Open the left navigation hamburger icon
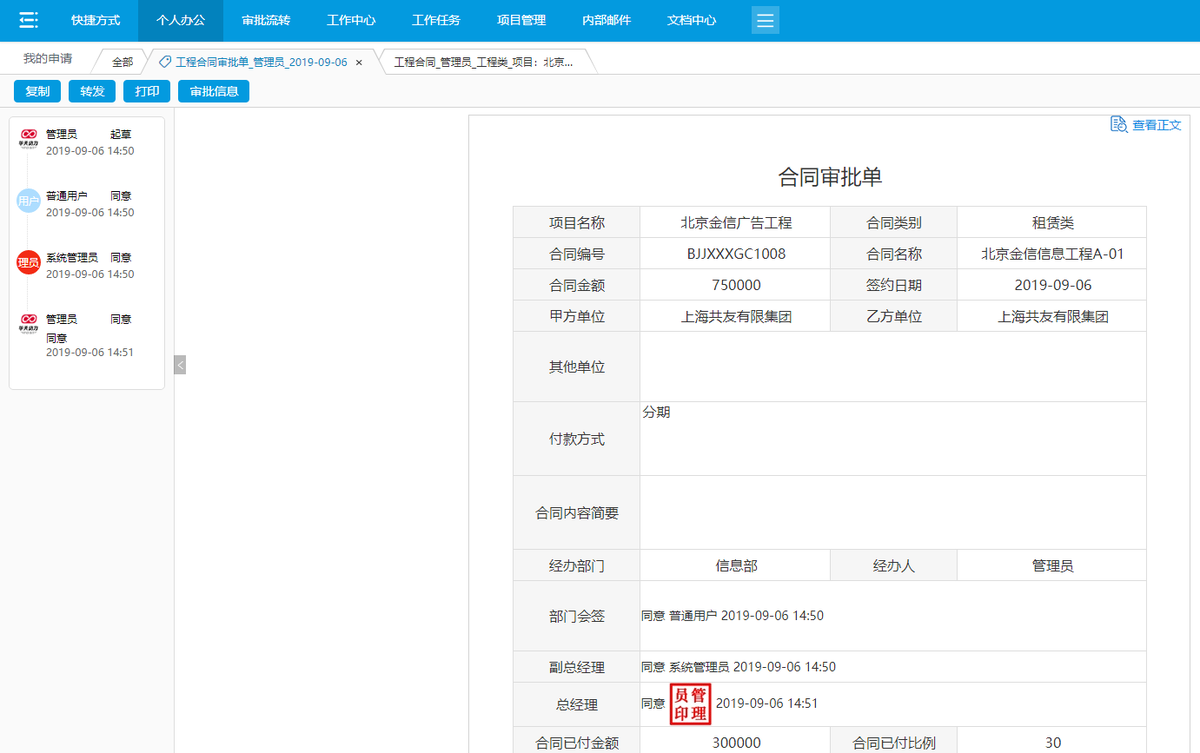Image resolution: width=1200 pixels, height=753 pixels. point(28,19)
